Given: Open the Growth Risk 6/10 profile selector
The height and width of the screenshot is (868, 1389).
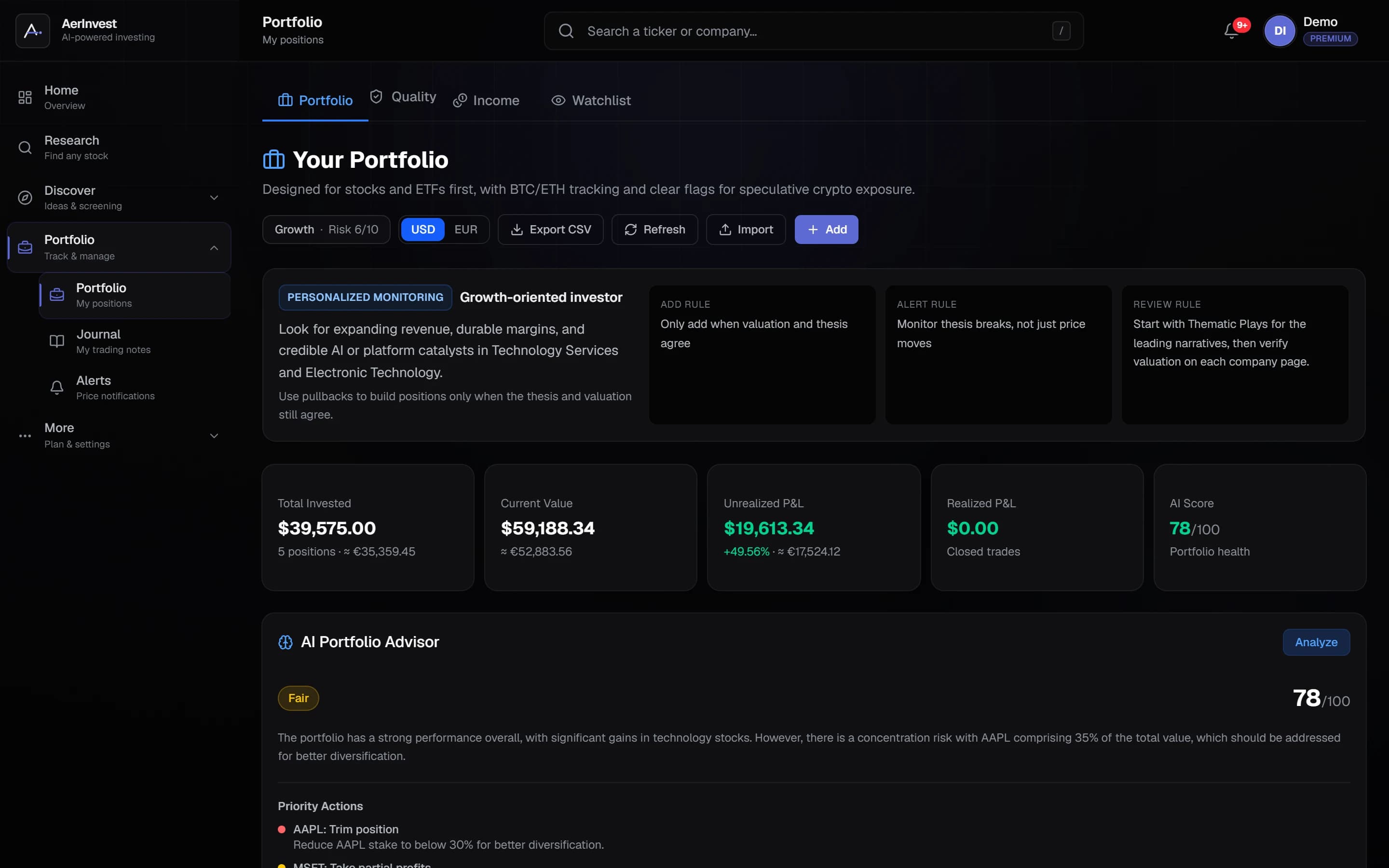Looking at the screenshot, I should click(x=326, y=230).
